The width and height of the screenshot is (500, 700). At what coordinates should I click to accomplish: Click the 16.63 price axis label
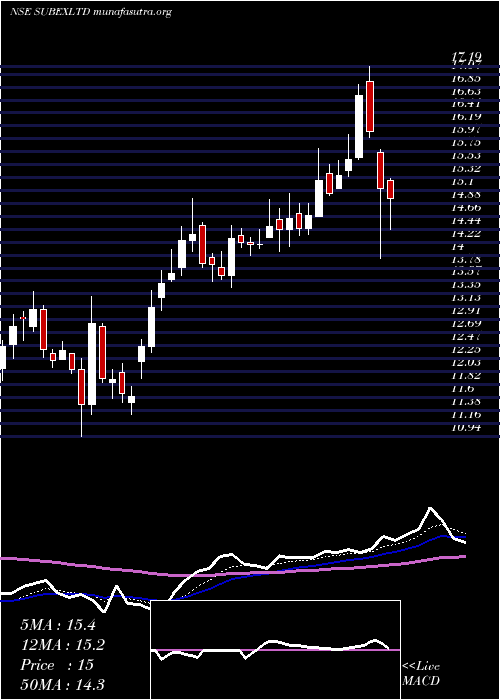click(466, 92)
